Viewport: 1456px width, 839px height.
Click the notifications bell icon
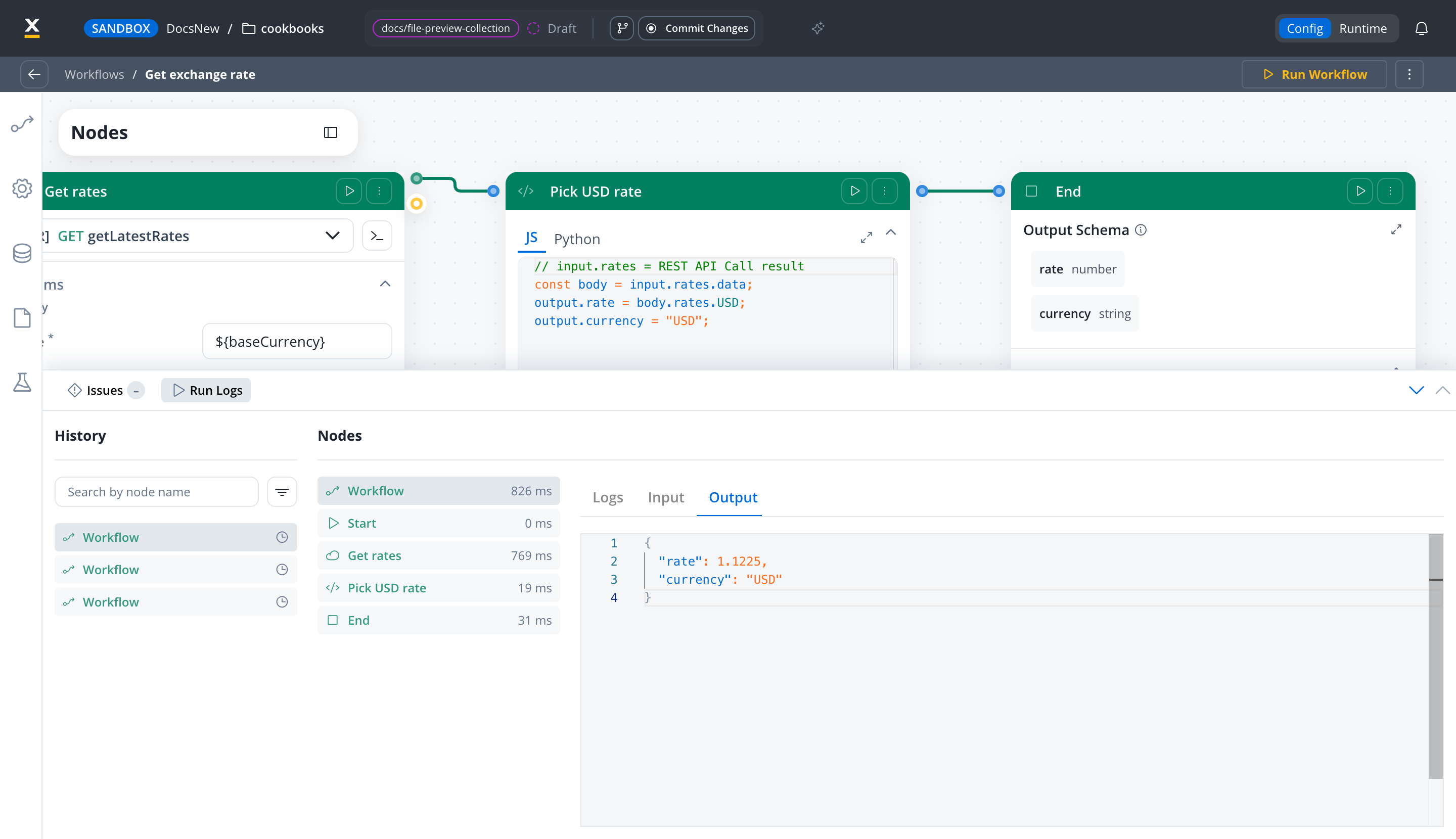tap(1422, 28)
